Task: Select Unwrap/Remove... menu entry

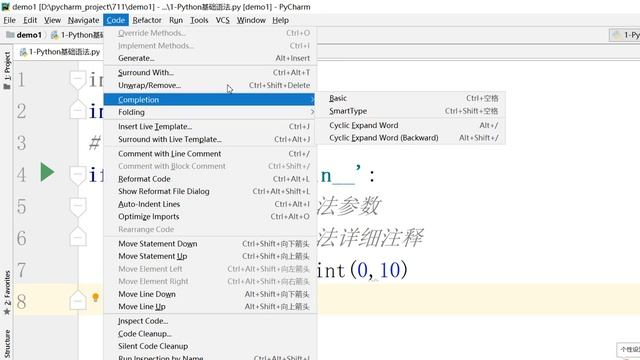Action: (x=210, y=85)
